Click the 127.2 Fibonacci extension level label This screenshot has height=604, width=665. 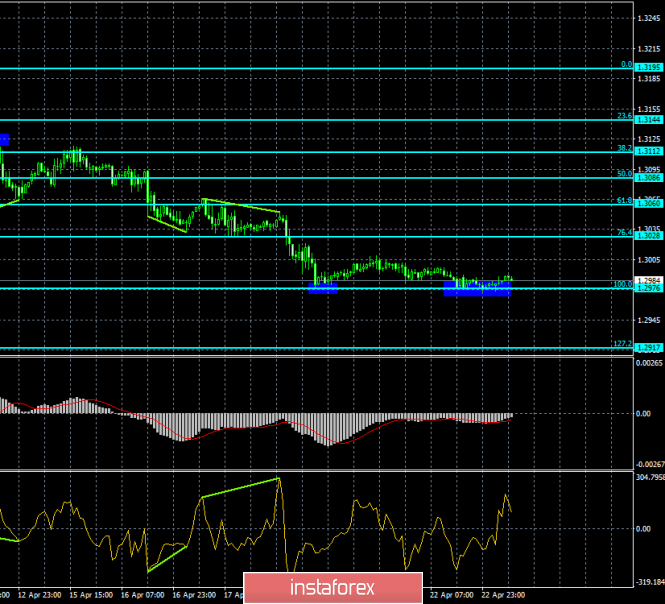coord(621,344)
